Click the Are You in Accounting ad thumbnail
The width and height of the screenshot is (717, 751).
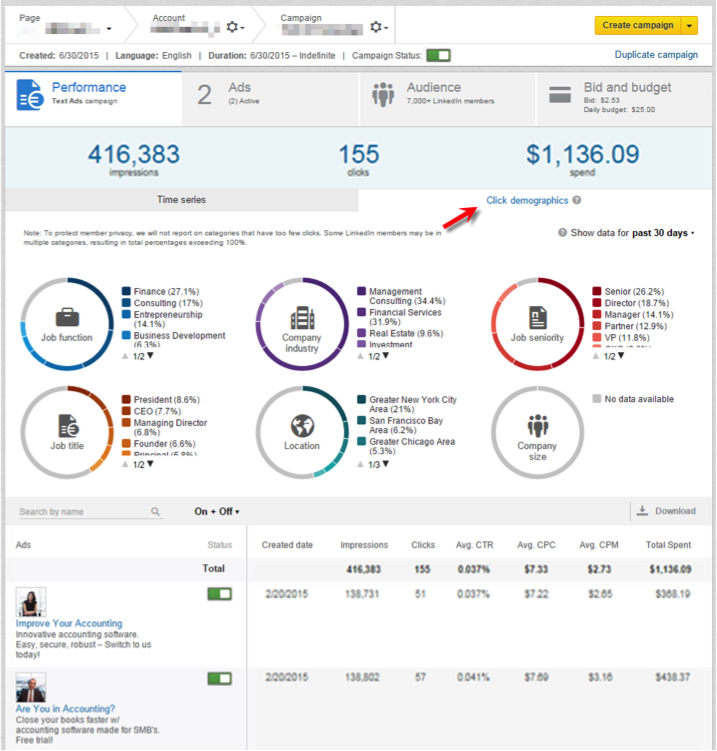(31, 687)
